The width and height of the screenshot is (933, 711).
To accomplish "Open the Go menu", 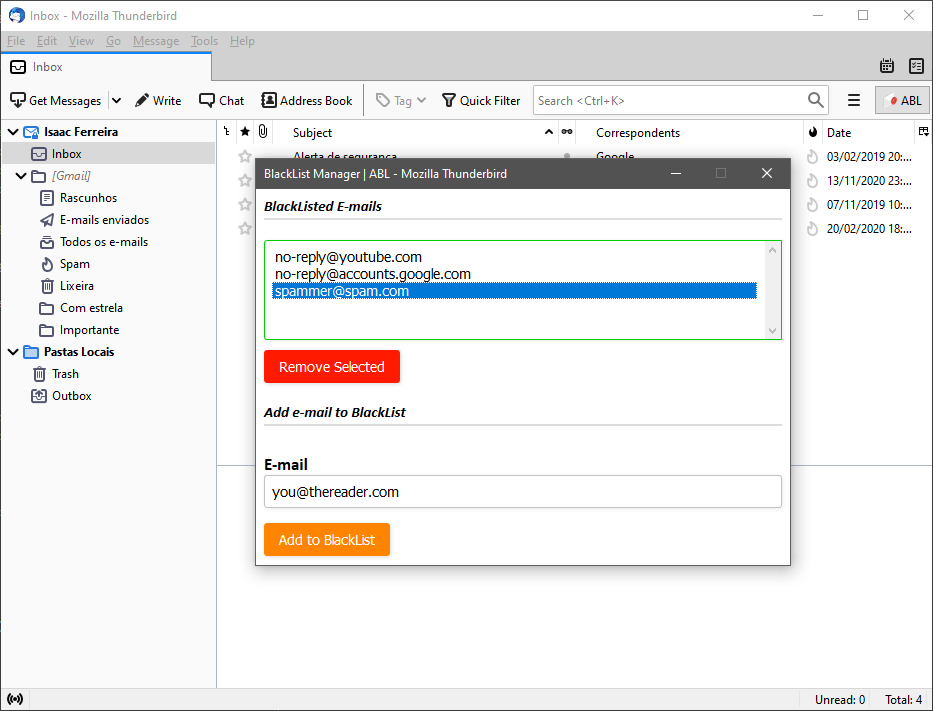I will coord(113,41).
